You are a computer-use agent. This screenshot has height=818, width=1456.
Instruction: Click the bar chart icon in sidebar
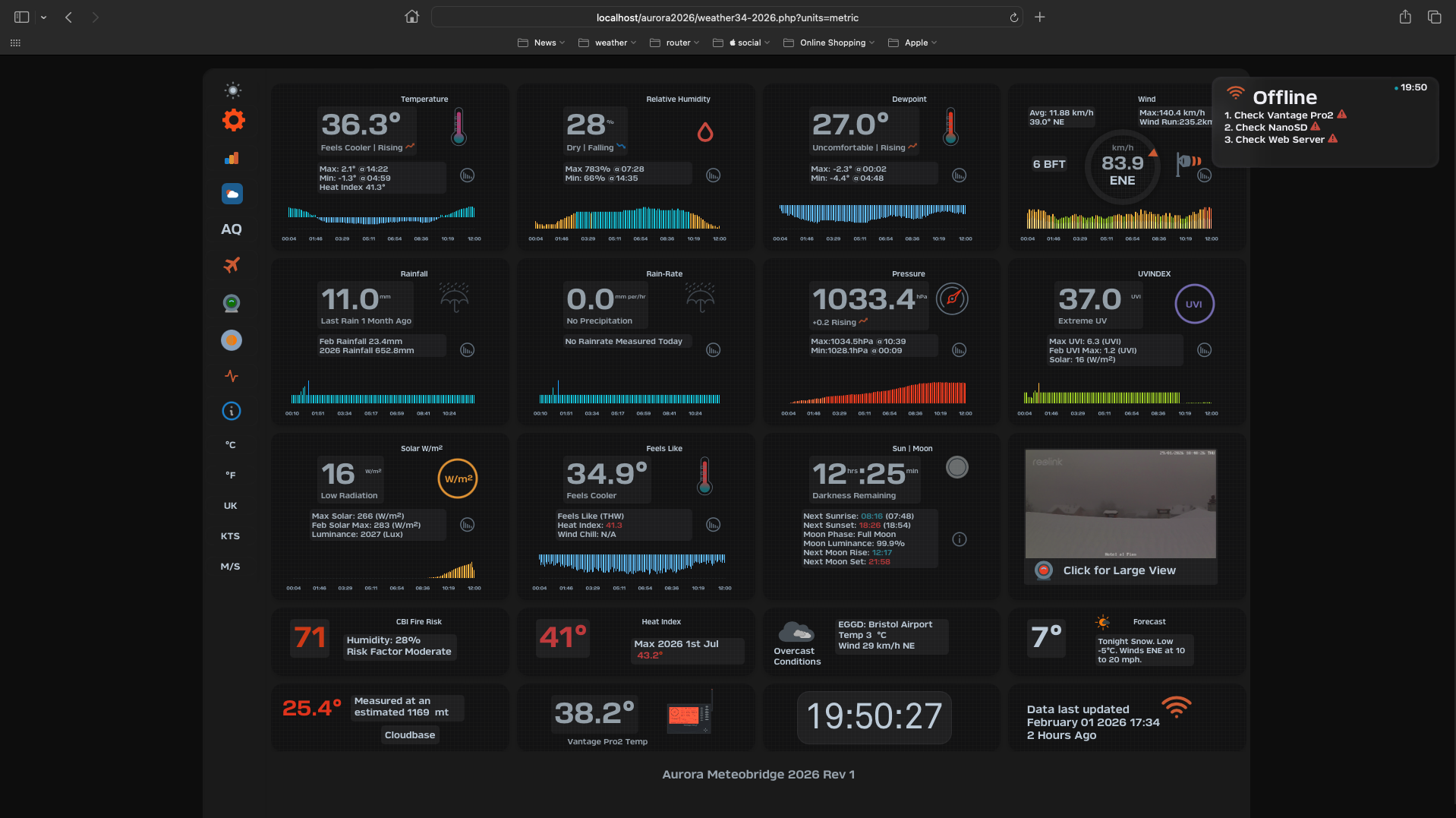pos(232,158)
